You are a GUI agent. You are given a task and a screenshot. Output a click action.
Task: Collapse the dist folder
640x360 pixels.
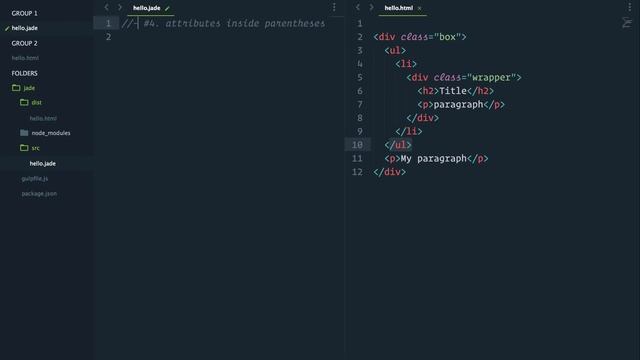[x=24, y=102]
